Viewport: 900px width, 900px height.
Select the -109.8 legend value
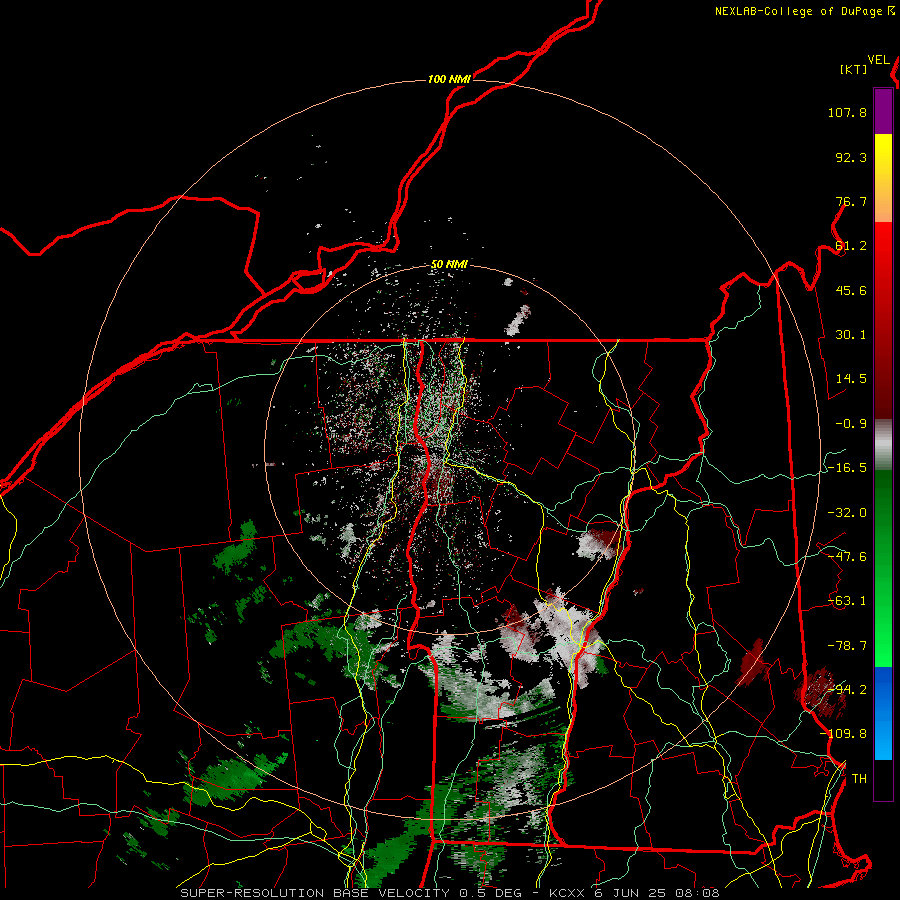[843, 734]
